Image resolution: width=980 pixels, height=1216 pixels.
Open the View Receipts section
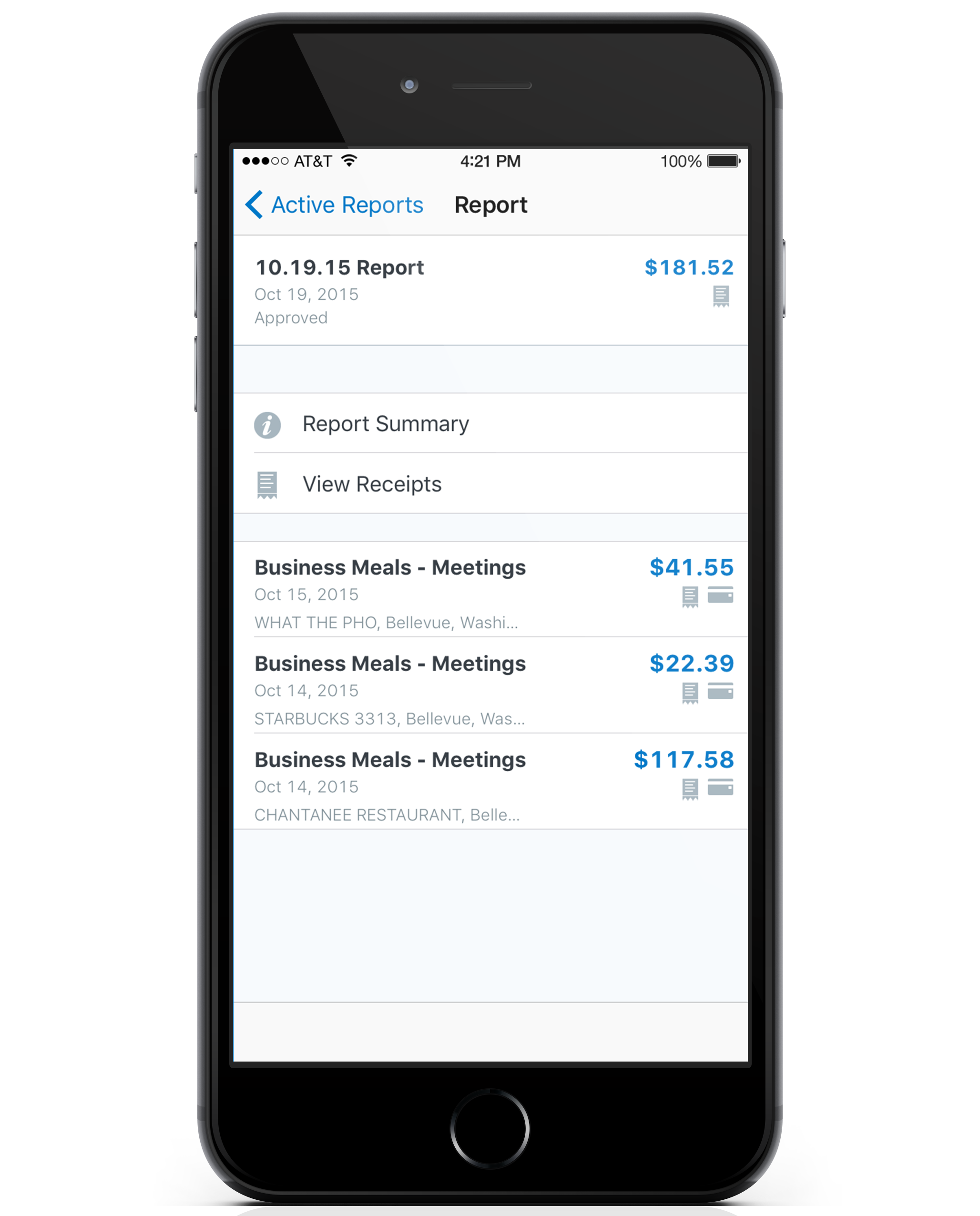tap(489, 485)
